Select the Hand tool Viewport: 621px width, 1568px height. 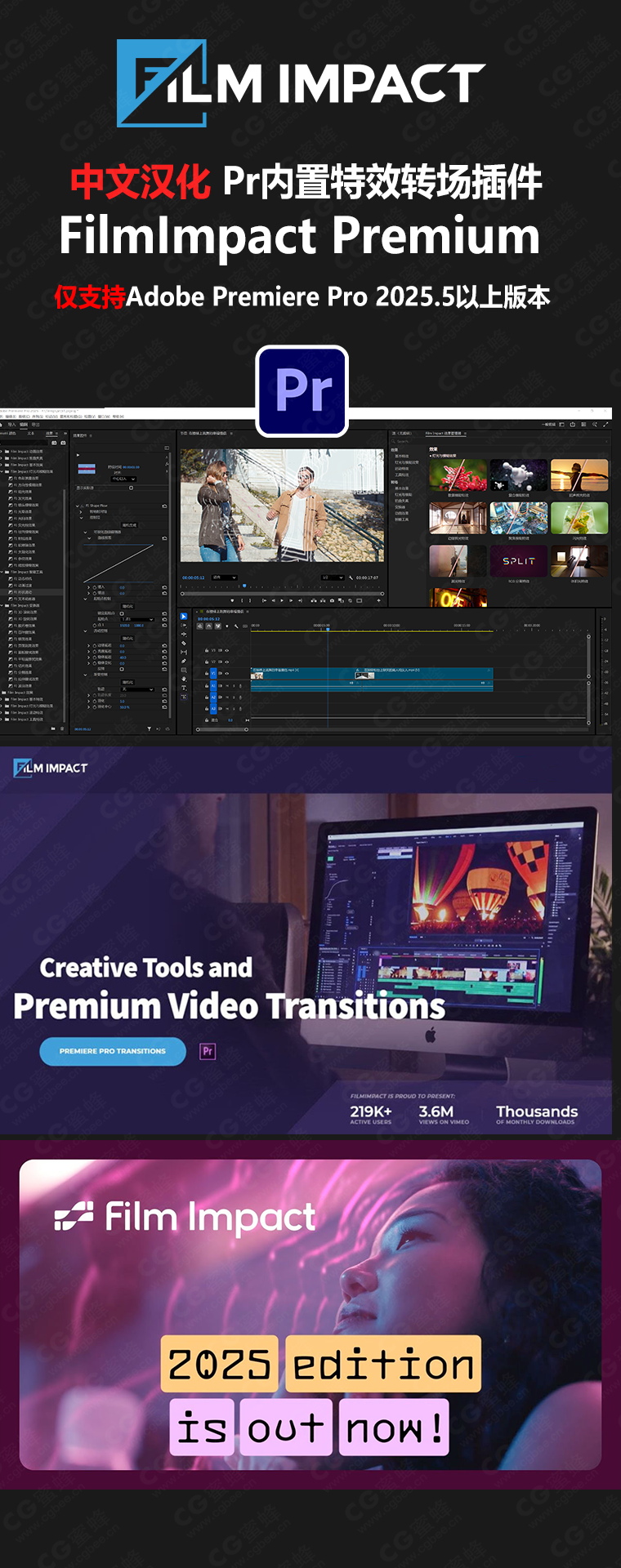point(184,679)
